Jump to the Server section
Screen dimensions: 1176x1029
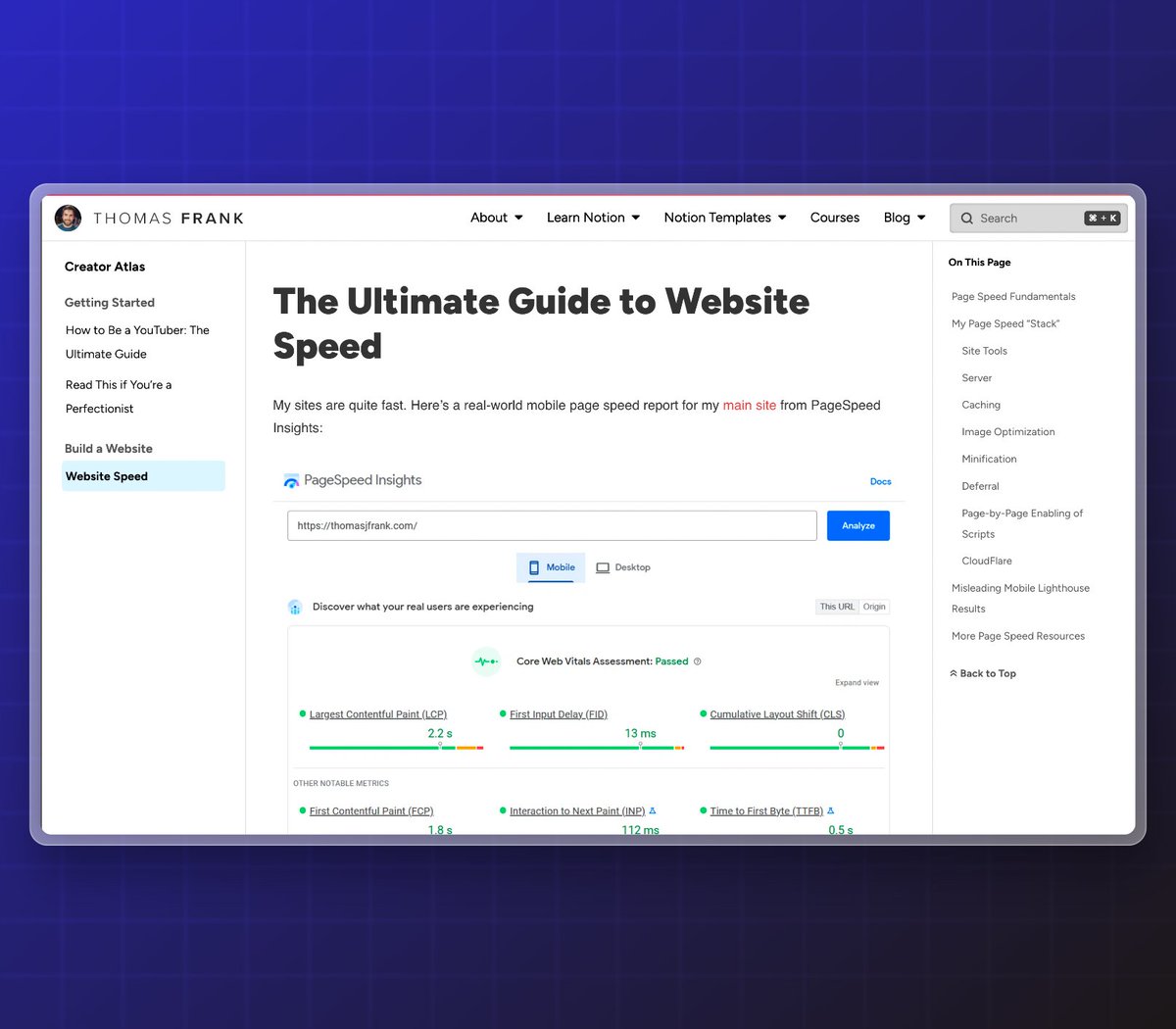[976, 378]
